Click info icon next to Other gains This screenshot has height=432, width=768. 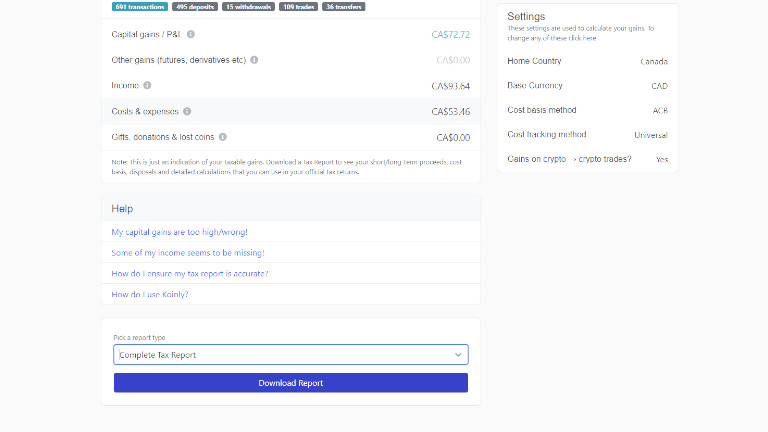point(254,60)
